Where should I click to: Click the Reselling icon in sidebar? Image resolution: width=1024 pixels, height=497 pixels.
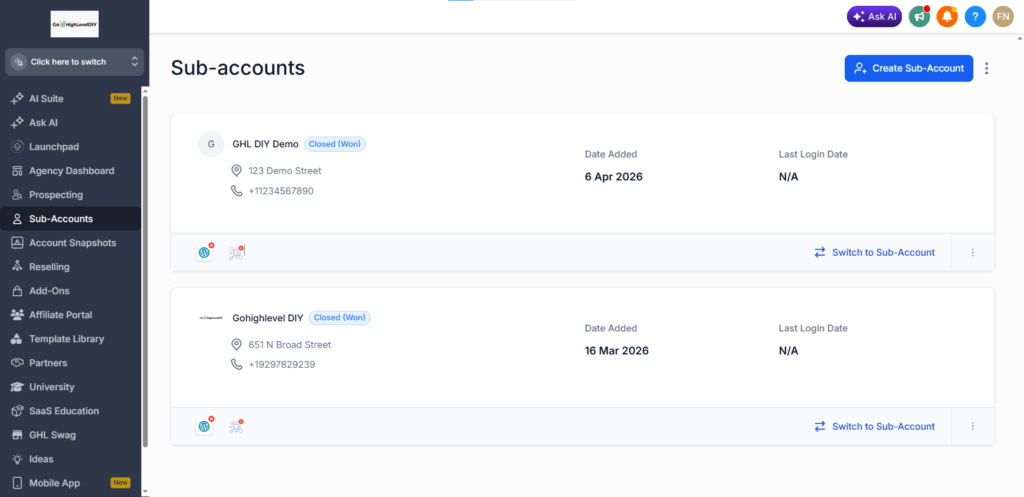[18, 267]
